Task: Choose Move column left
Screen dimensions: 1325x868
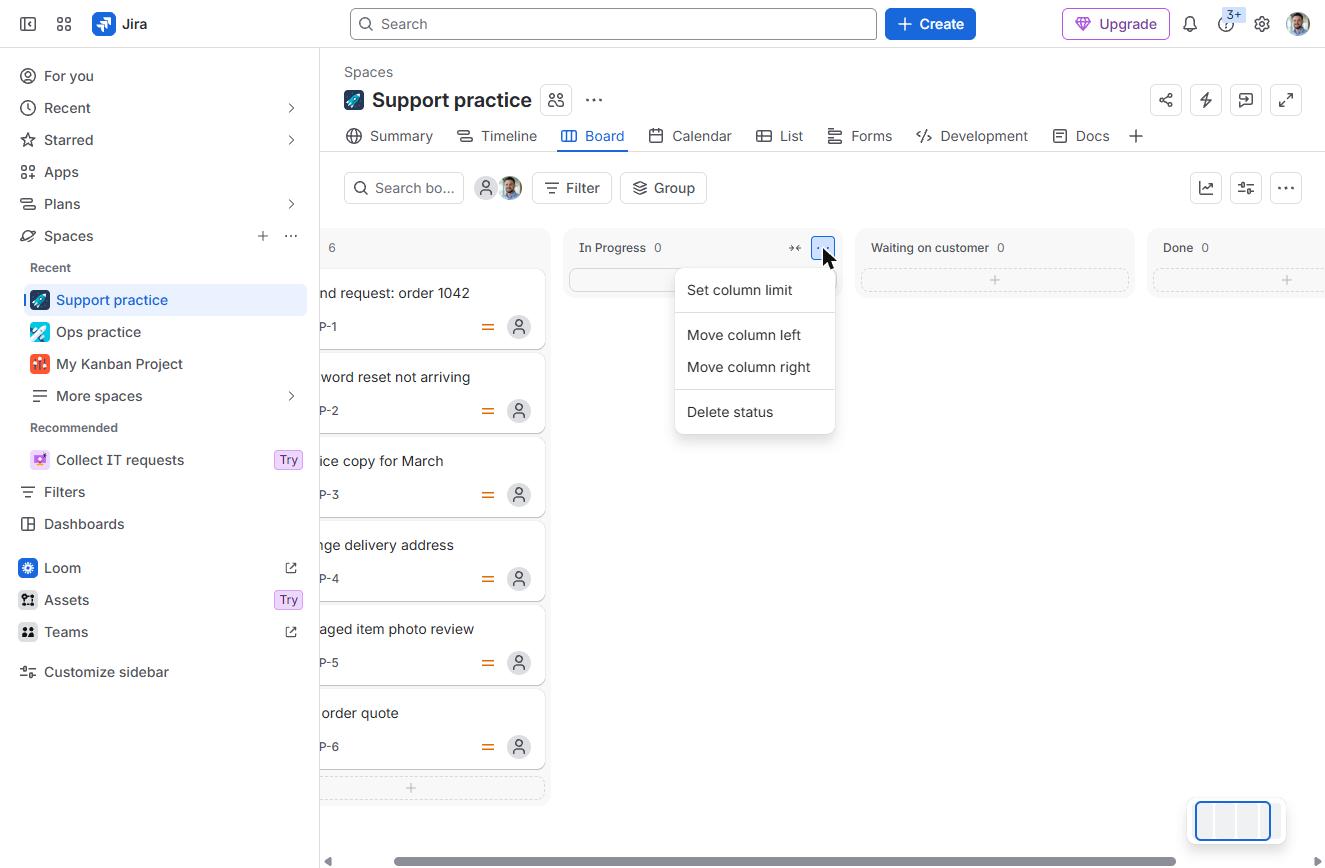Action: (755, 335)
